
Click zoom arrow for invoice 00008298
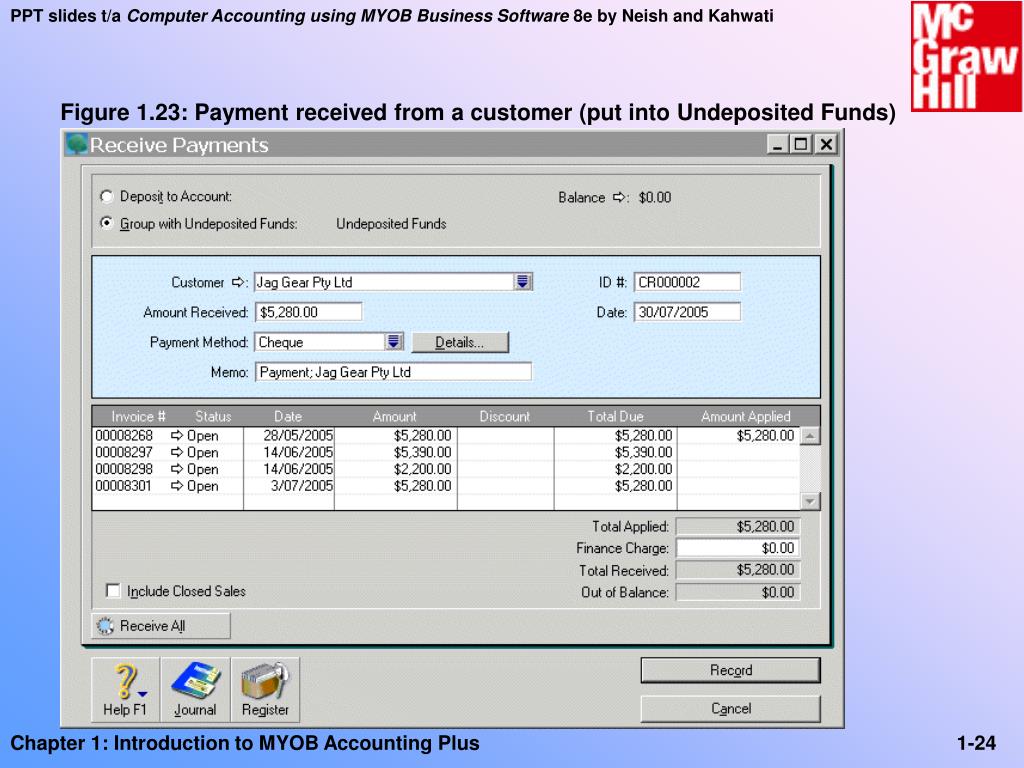pyautogui.click(x=177, y=469)
